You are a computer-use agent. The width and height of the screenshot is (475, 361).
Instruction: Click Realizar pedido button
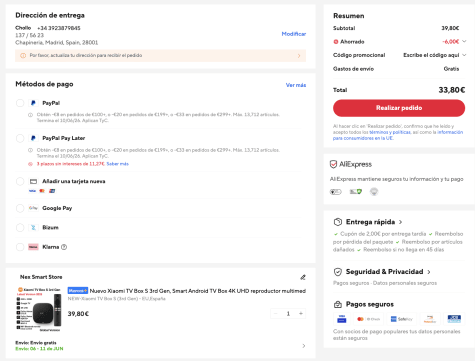399,108
